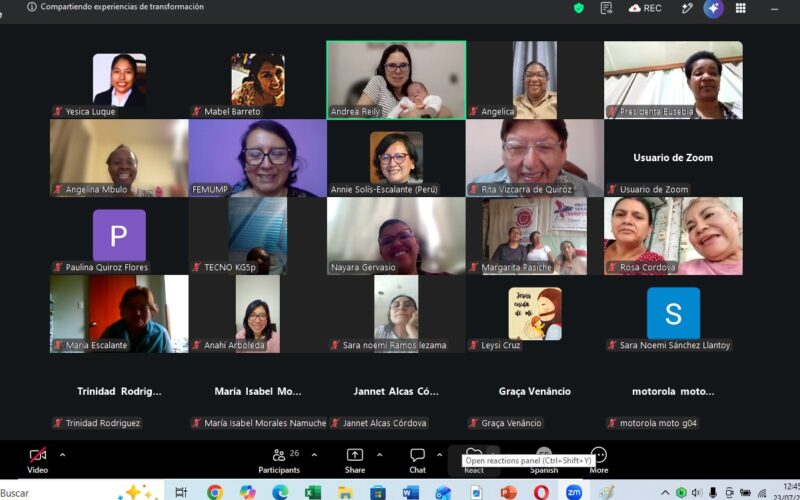Viewport: 800px width, 500px height.
Task: Show hidden system tray icons arrow
Action: pyautogui.click(x=665, y=493)
